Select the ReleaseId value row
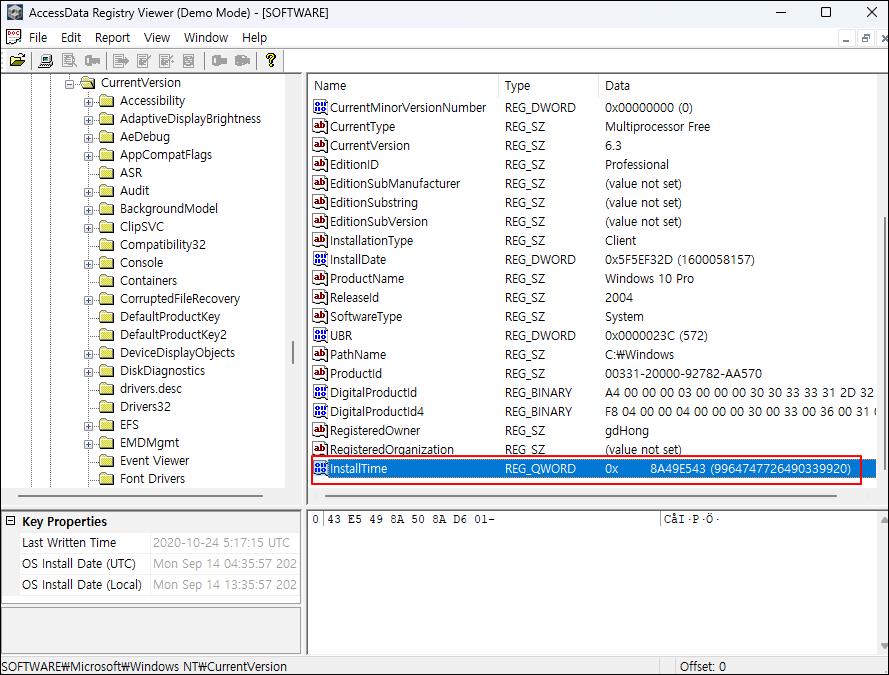This screenshot has height=675, width=889. coord(594,298)
